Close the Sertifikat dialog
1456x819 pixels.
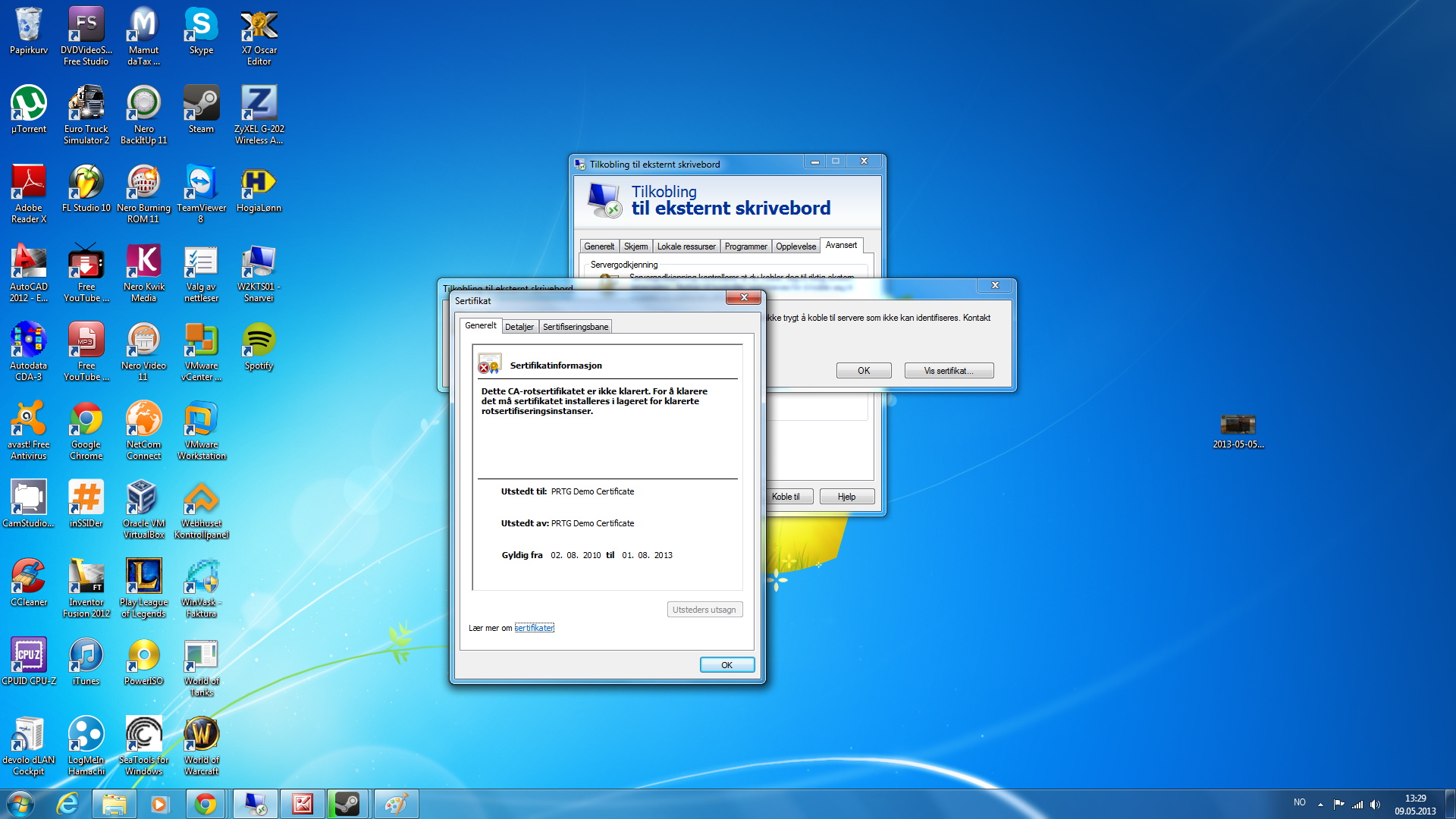[x=744, y=297]
